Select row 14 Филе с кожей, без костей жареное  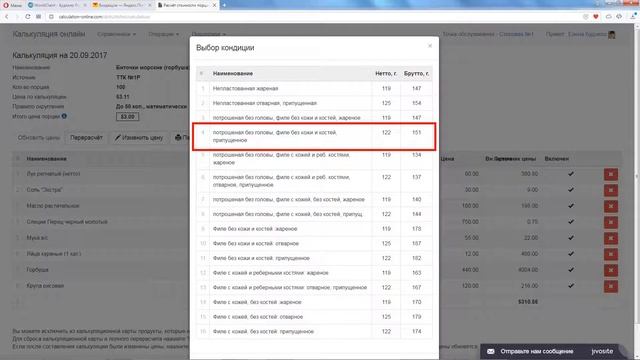[x=314, y=302]
